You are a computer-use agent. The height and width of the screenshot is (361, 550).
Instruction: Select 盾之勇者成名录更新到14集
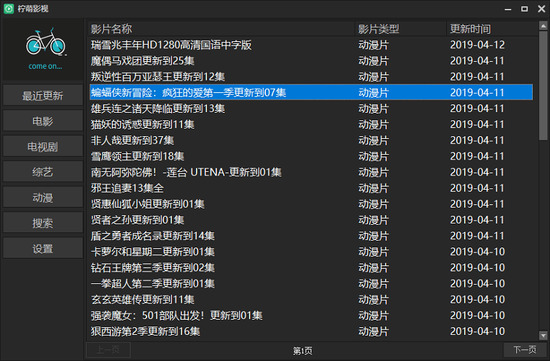coord(311,236)
